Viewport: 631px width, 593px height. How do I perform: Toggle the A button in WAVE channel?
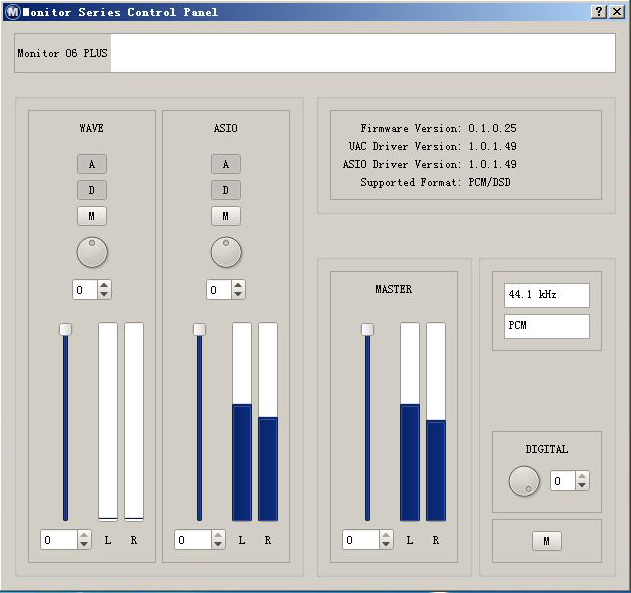tap(92, 165)
